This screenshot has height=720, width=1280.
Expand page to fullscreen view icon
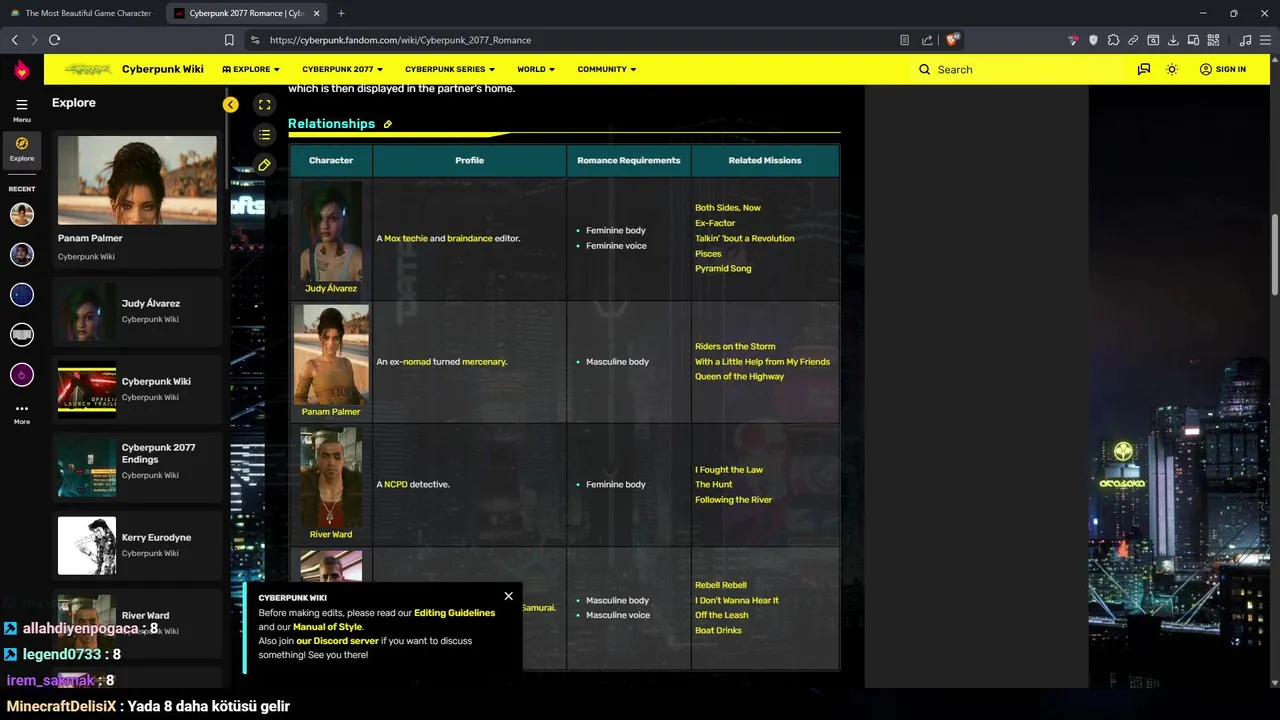click(264, 104)
